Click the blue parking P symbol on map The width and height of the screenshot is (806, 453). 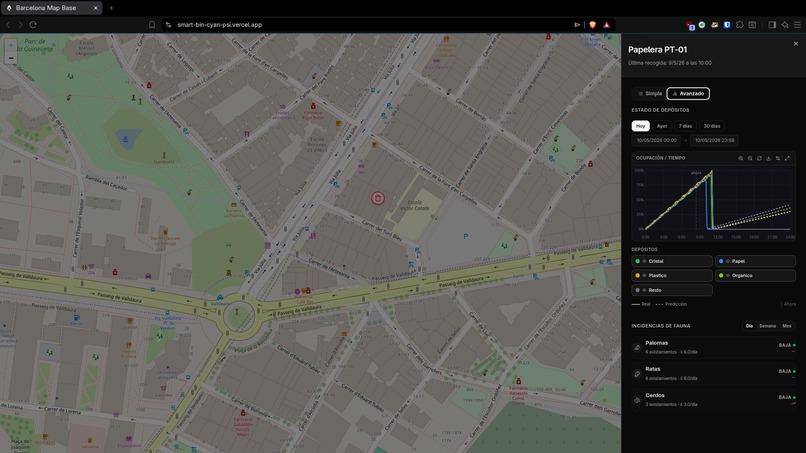[466, 237]
